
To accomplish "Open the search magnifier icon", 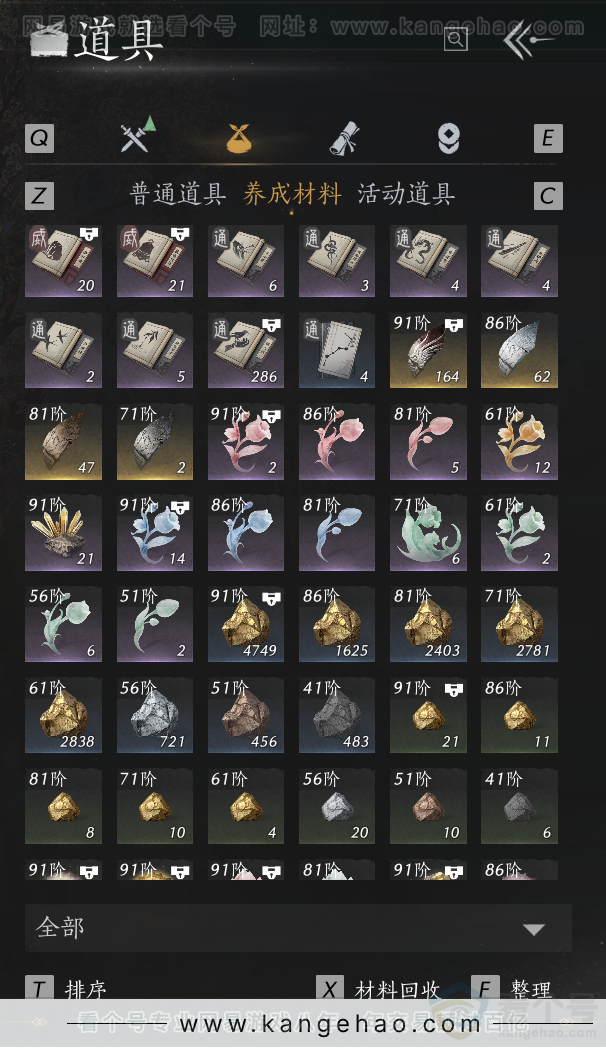I will [x=455, y=39].
